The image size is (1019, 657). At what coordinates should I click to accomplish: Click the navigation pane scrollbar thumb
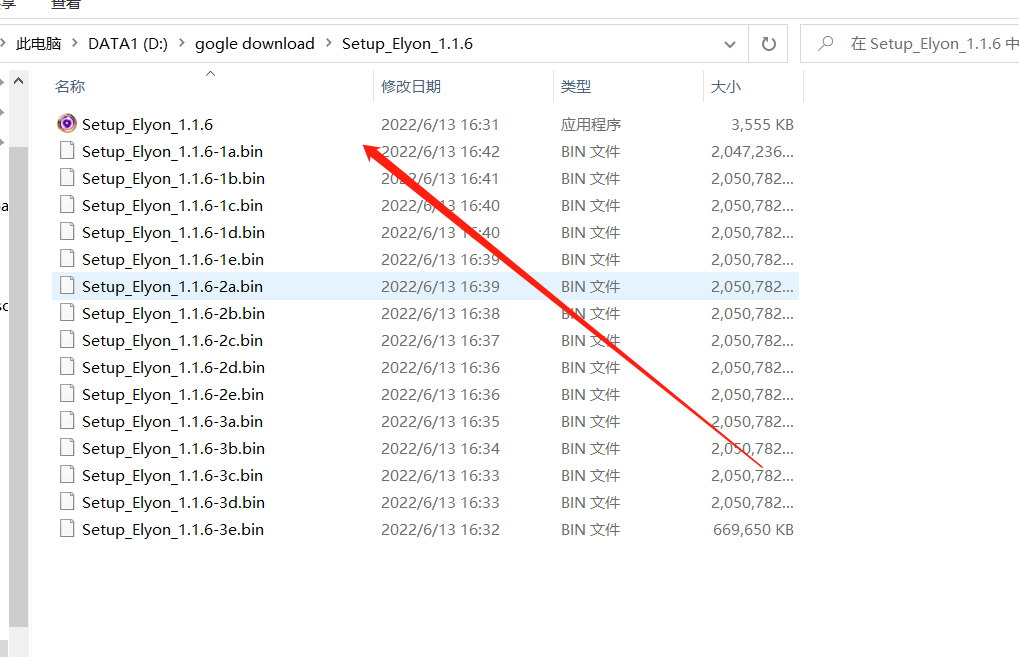18,387
